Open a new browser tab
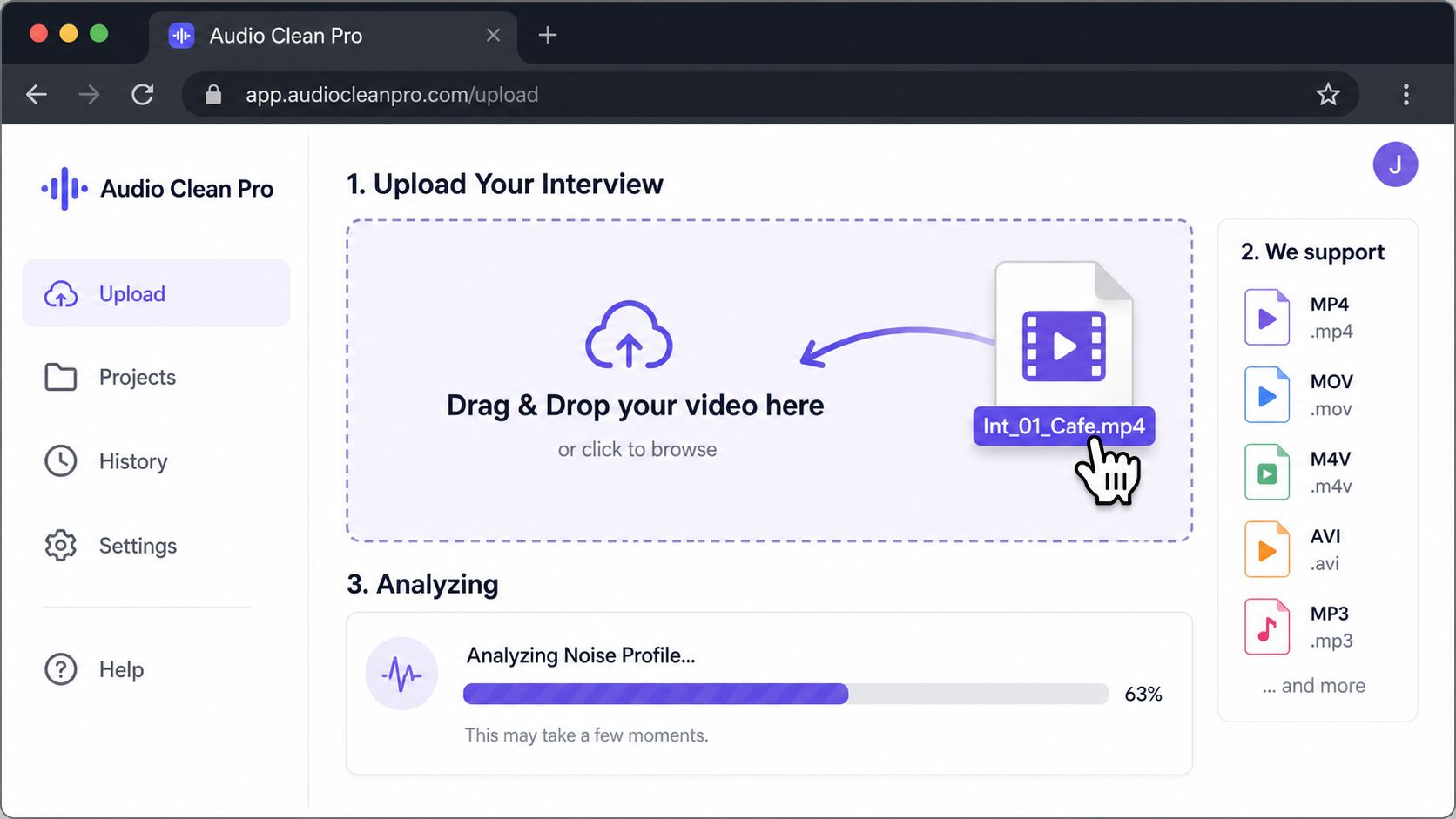 pyautogui.click(x=547, y=35)
